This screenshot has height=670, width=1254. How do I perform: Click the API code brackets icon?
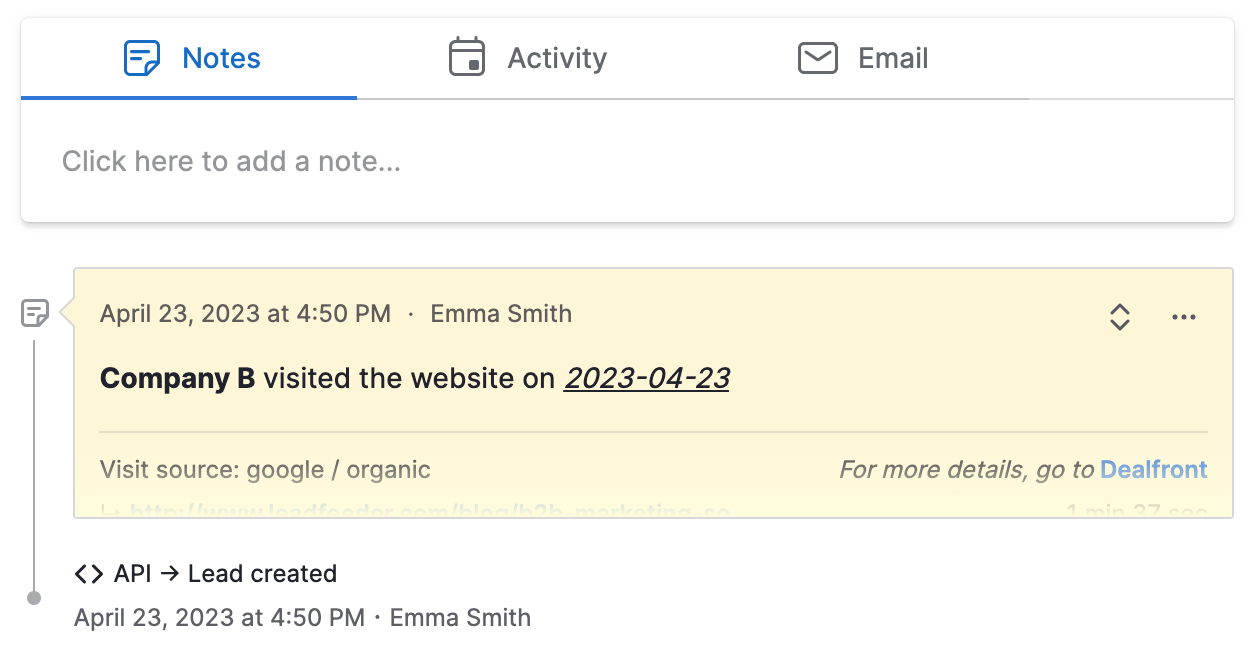pos(89,574)
